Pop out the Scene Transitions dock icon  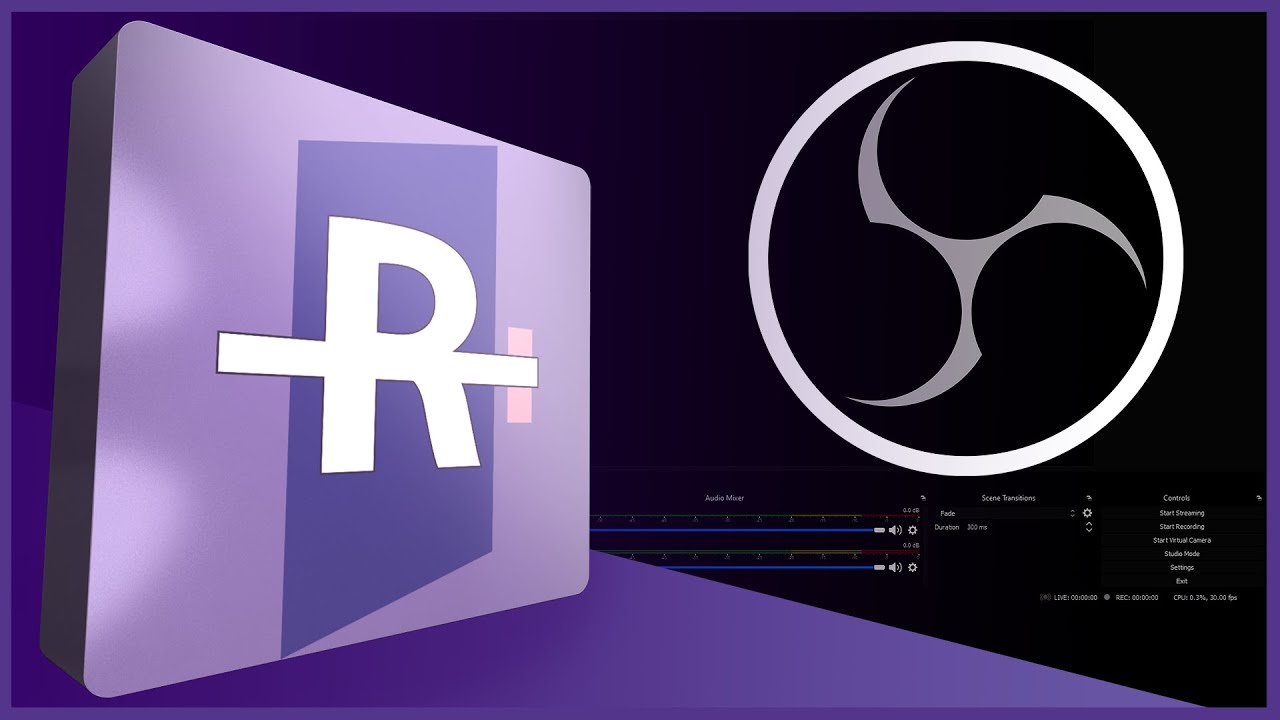coord(1089,498)
